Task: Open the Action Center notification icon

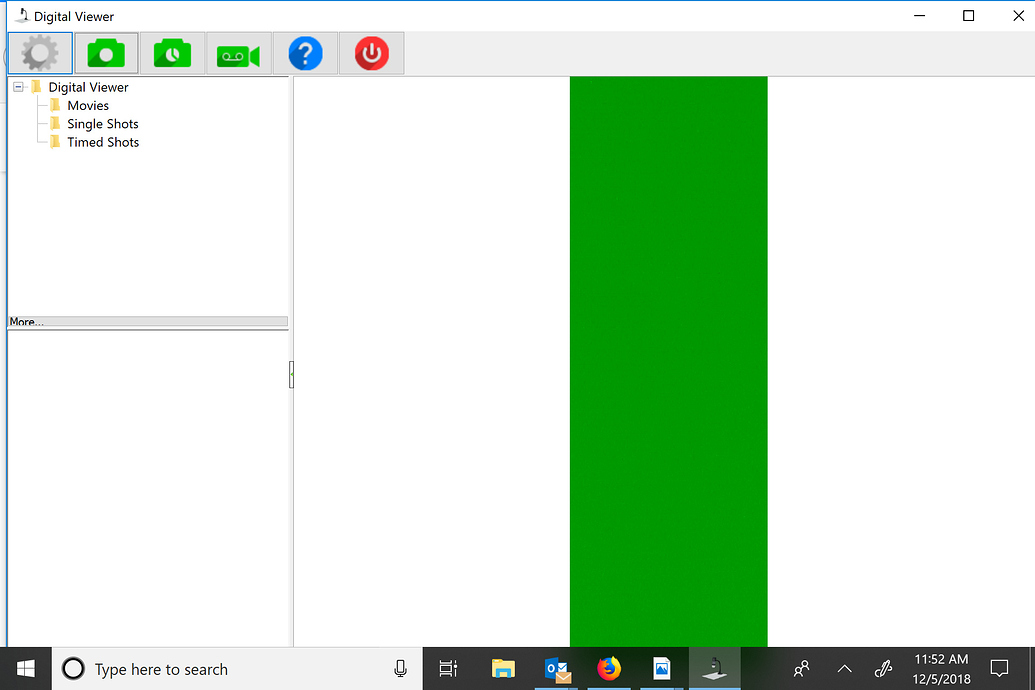Action: tap(999, 668)
